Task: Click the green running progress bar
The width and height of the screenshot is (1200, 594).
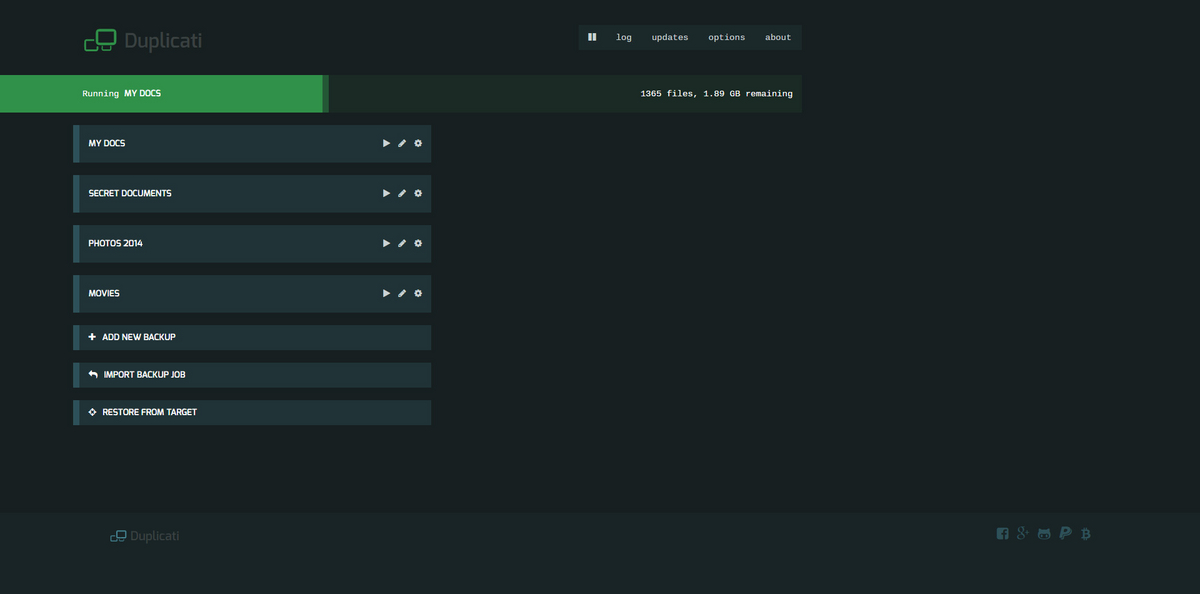Action: (x=162, y=94)
